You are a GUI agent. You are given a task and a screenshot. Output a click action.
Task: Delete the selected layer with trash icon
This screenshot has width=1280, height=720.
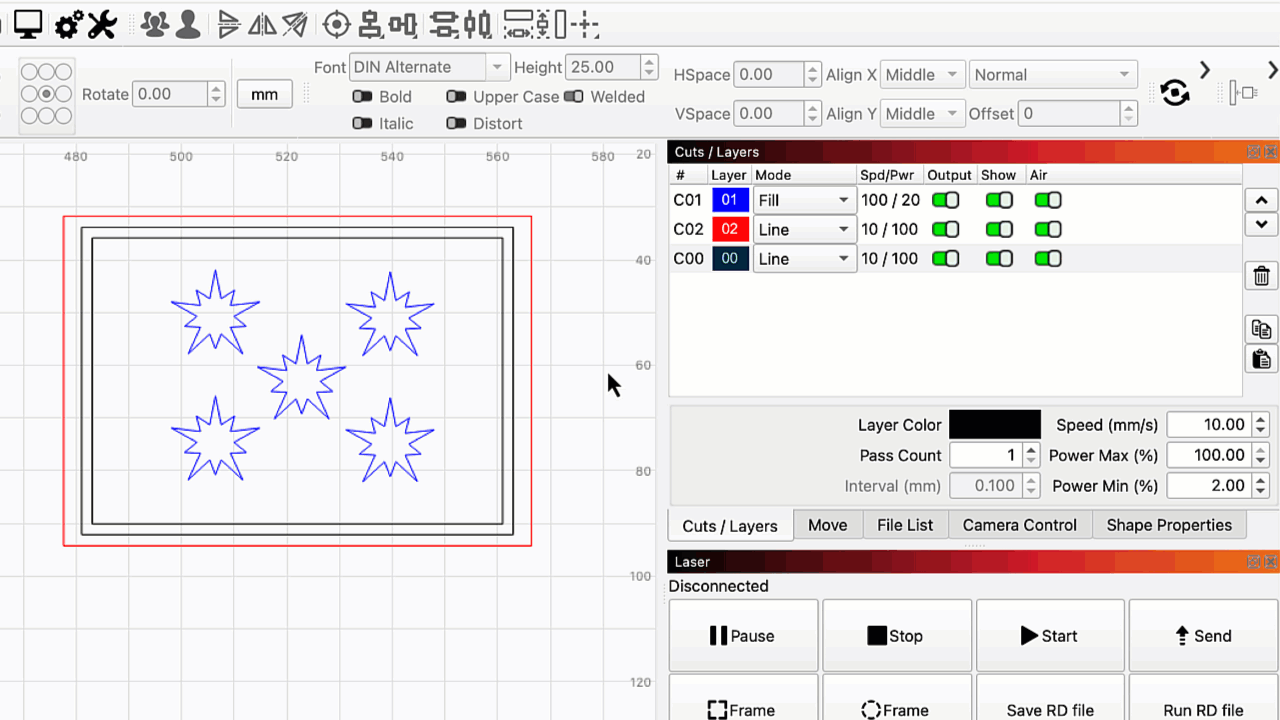pyautogui.click(x=1261, y=276)
